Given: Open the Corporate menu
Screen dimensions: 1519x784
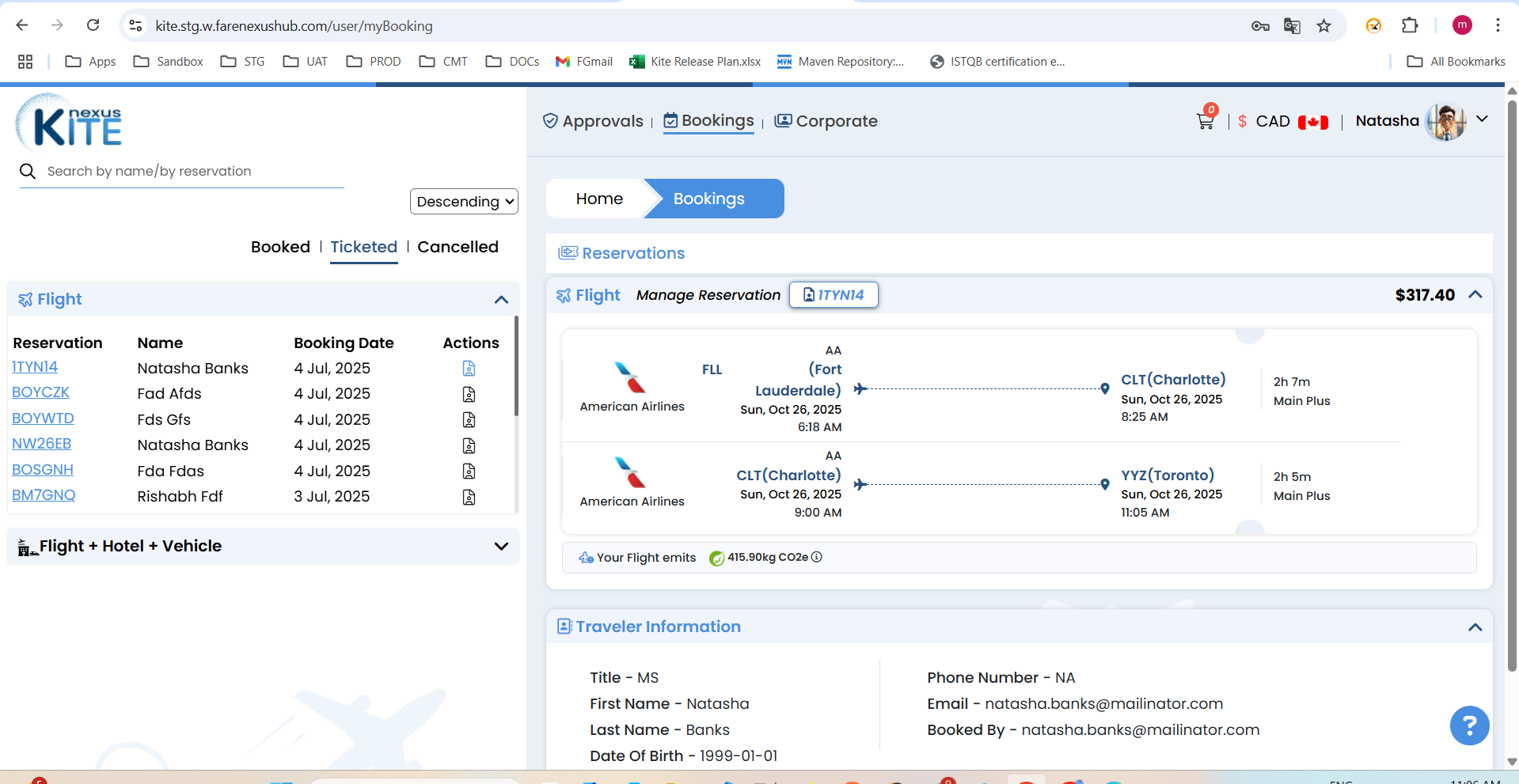Looking at the screenshot, I should coord(826,121).
